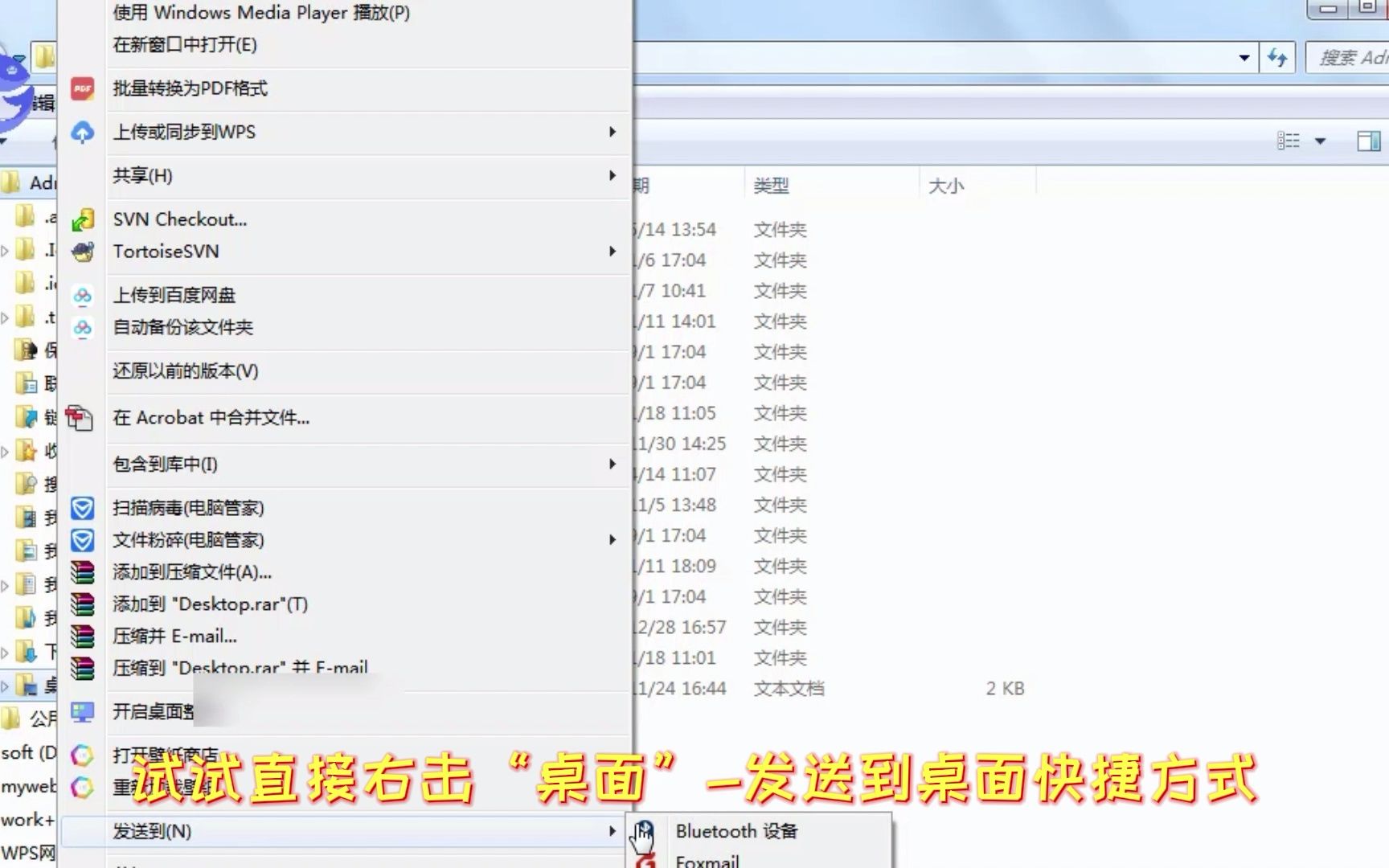Image resolution: width=1389 pixels, height=868 pixels.
Task: Click the 文件粉碎(电脑管家) shield icon
Action: tap(81, 540)
